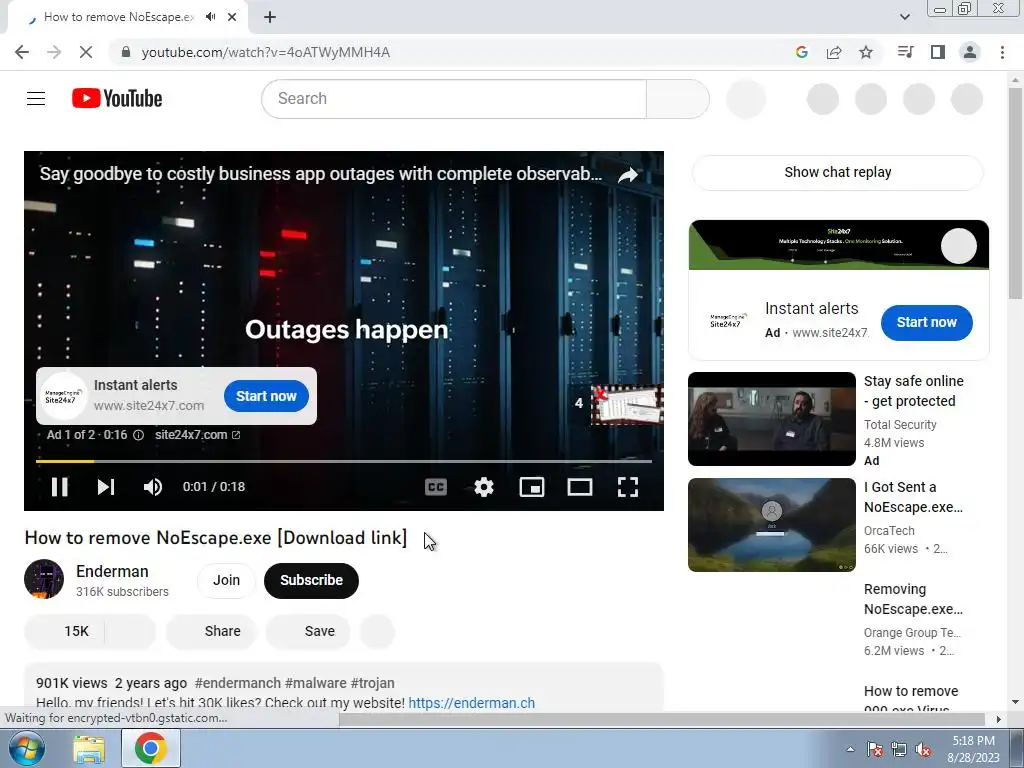Mute the video player volume
Image resolution: width=1024 pixels, height=768 pixels.
153,487
